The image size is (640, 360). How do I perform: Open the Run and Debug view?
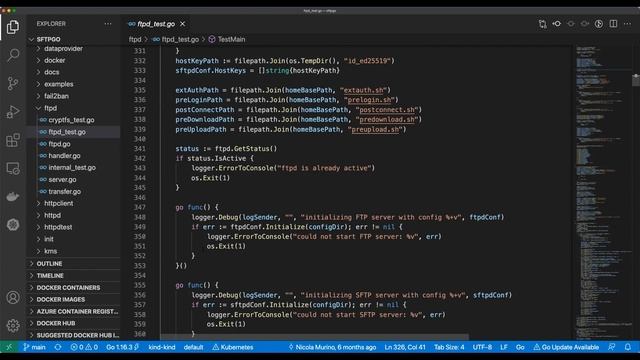coord(13,111)
